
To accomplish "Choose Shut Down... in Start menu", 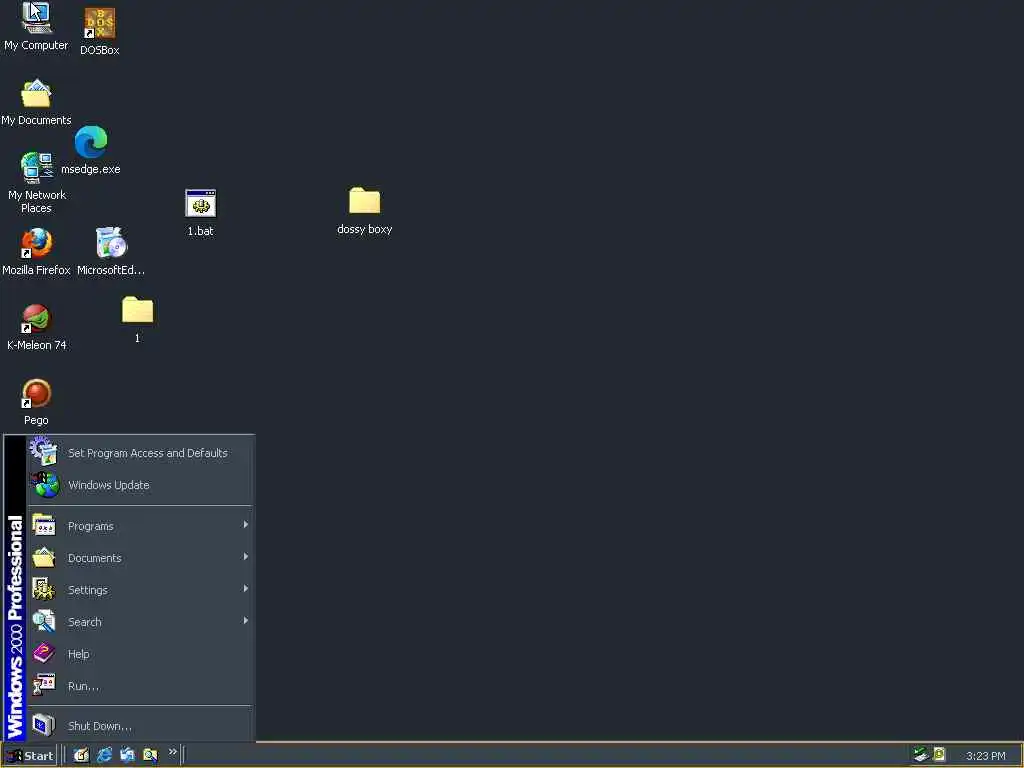I will click(x=140, y=726).
